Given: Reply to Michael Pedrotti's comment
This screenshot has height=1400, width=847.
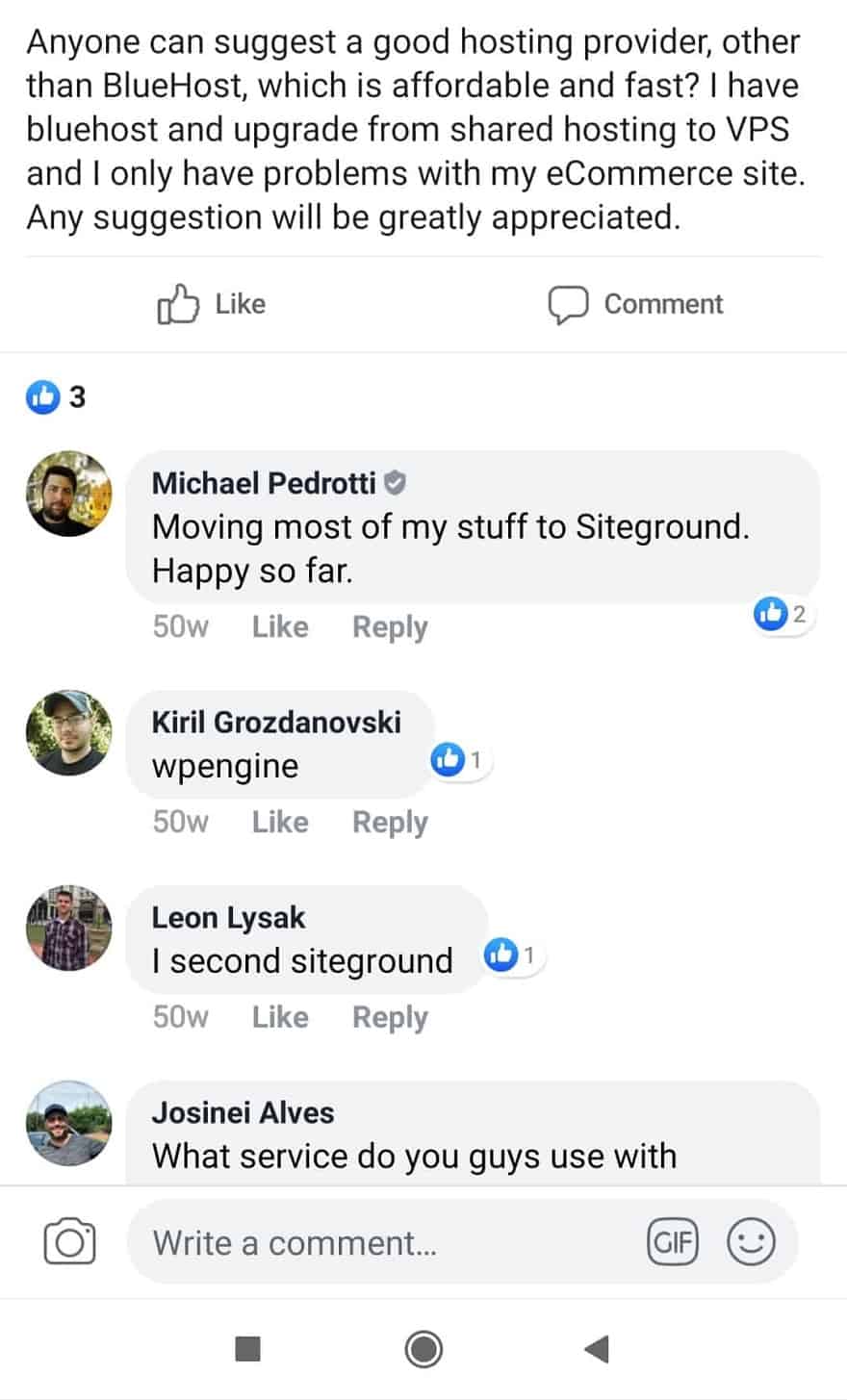Looking at the screenshot, I should click(x=390, y=627).
